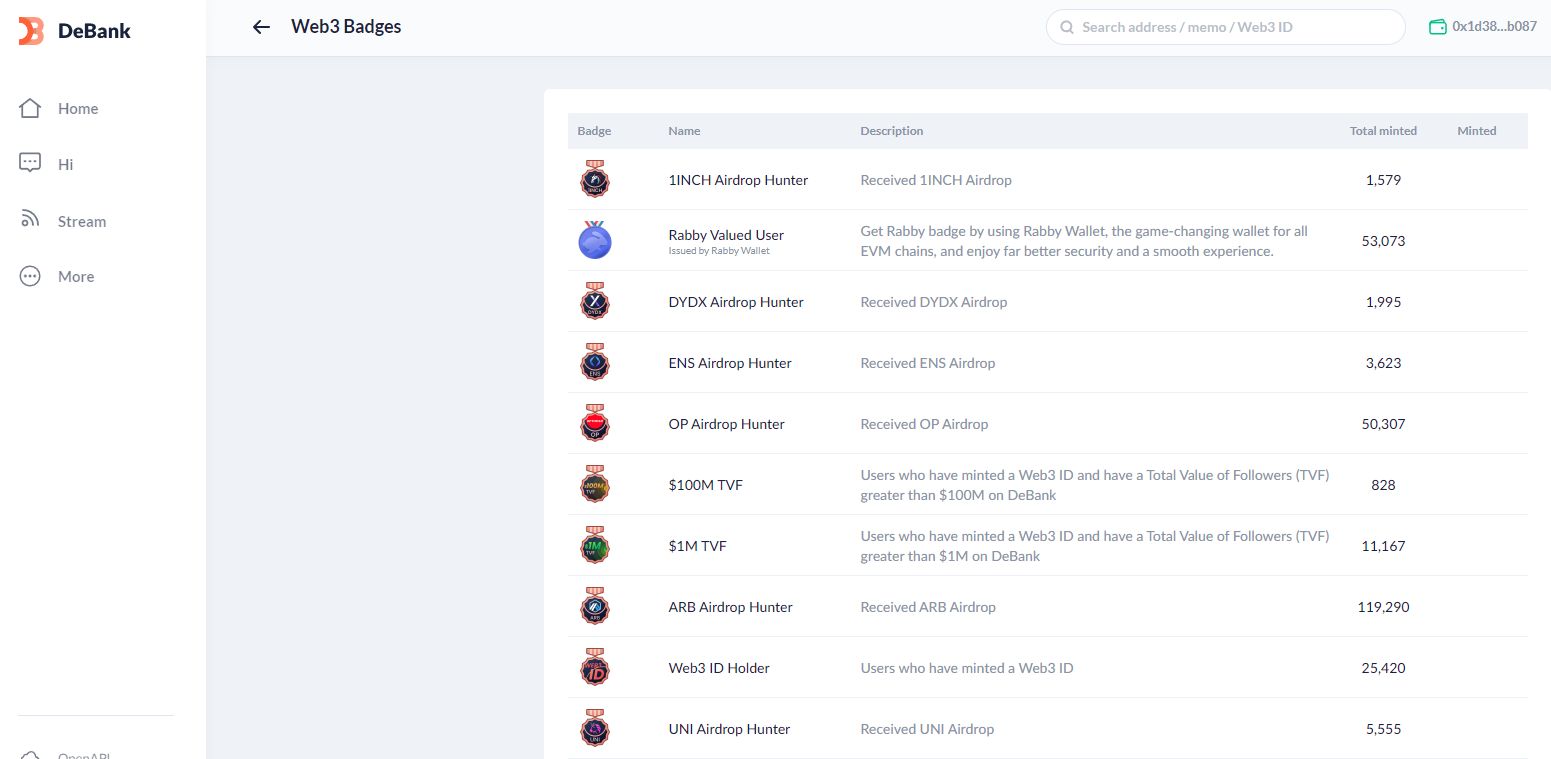The image size is (1551, 759).
Task: Click 'Users who have minted a Web3 ID' description
Action: [967, 668]
